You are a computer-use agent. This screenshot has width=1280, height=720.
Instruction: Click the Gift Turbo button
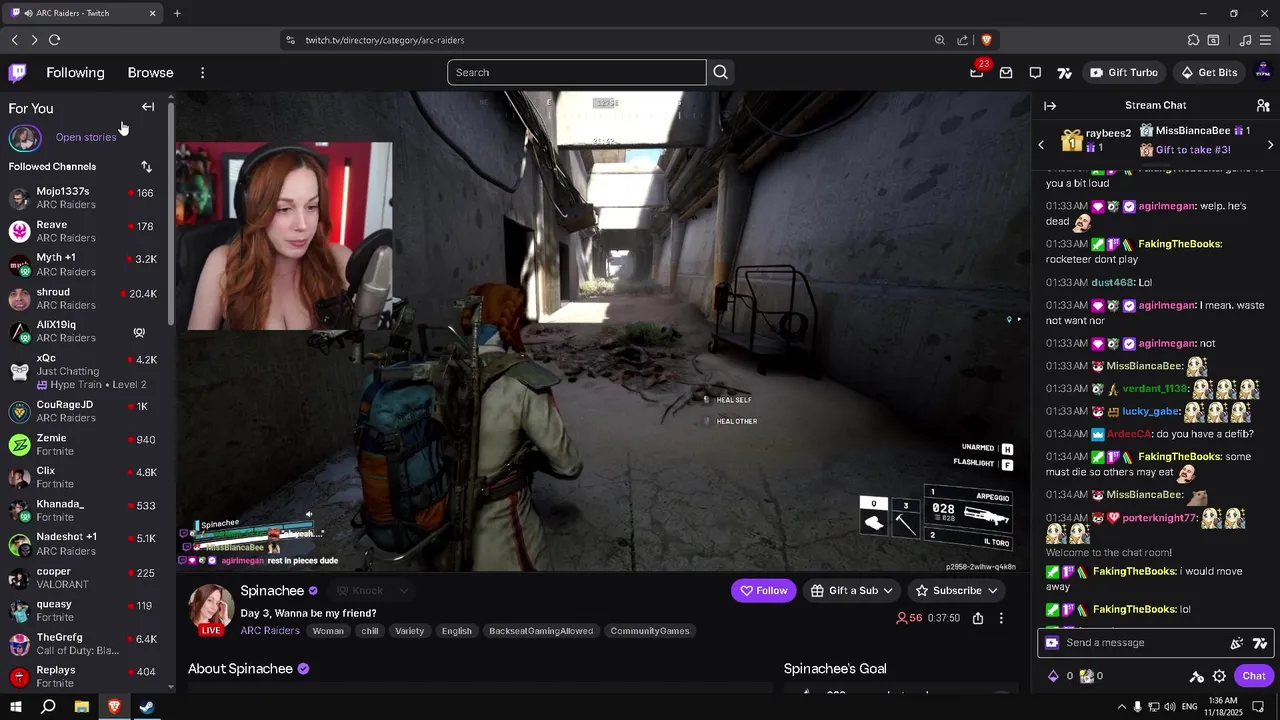[1124, 72]
